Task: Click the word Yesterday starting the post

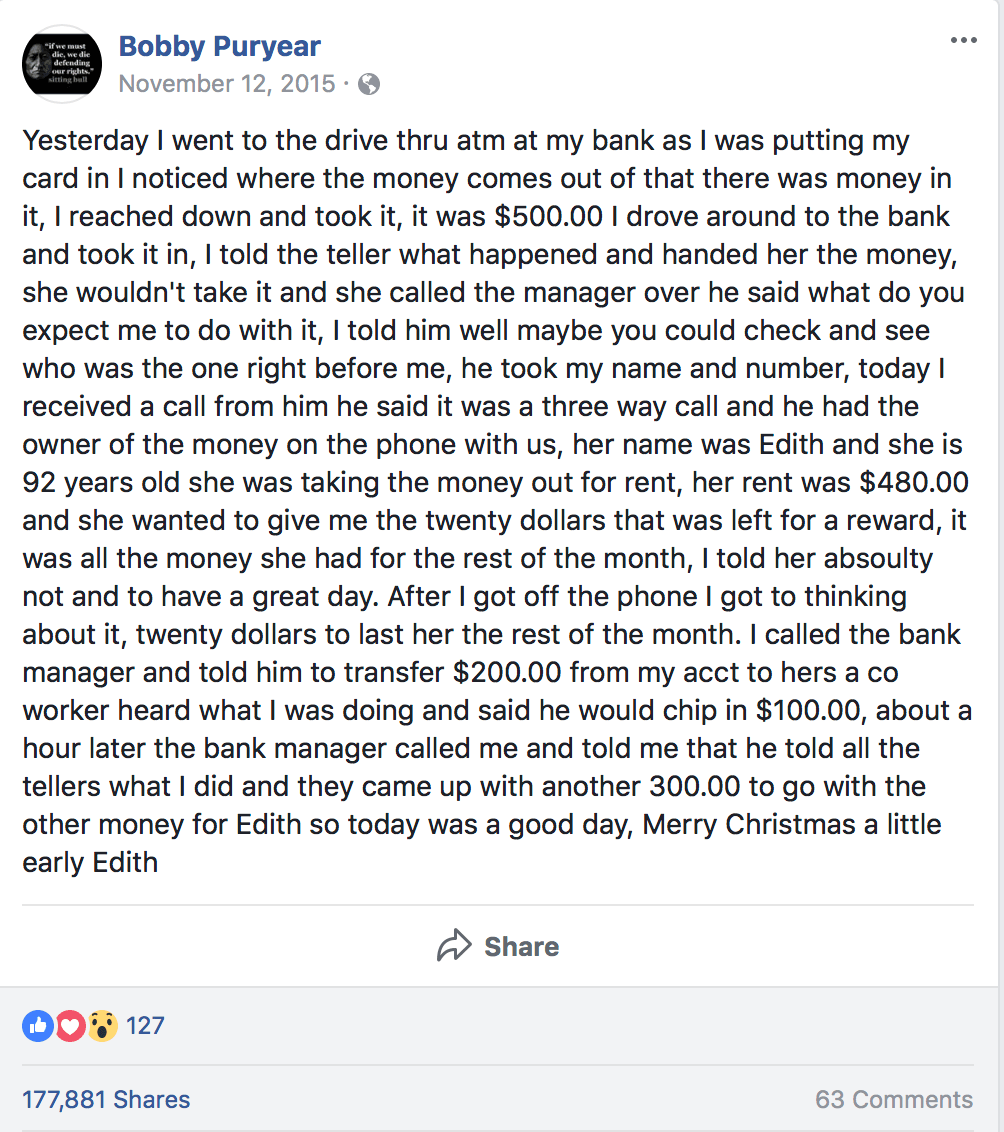Action: 86,141
